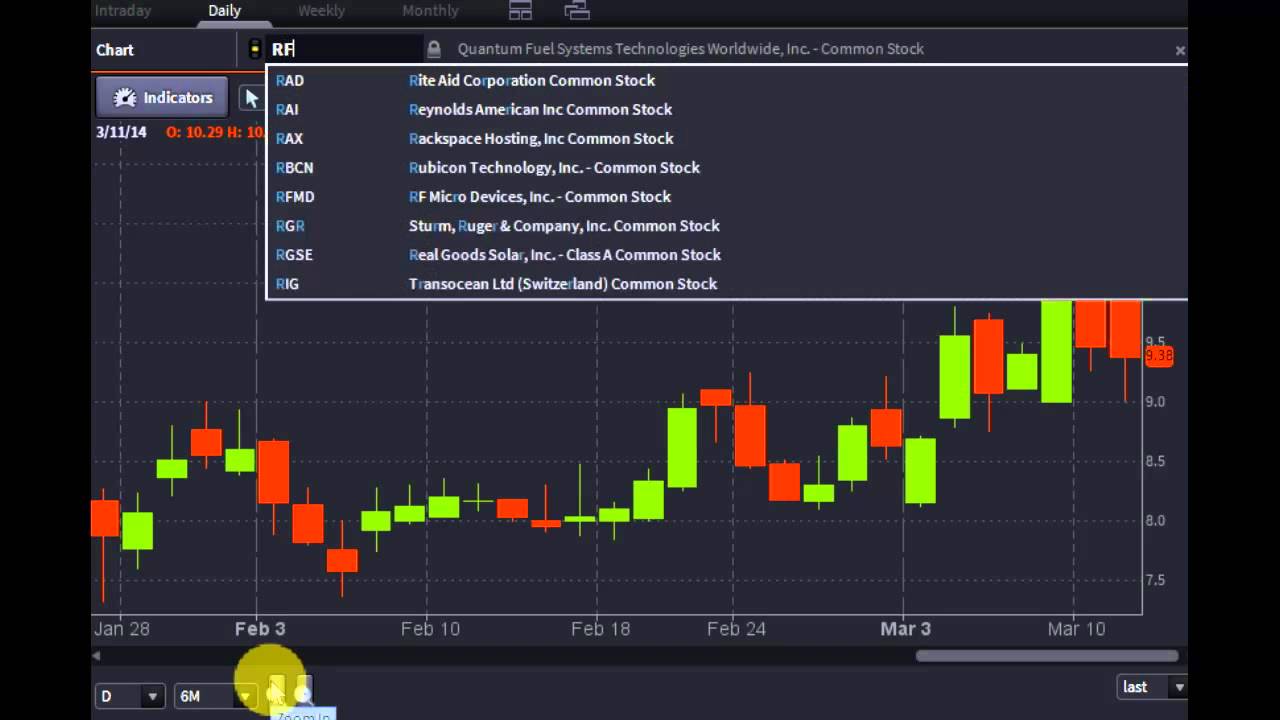The image size is (1280, 720).
Task: Click the Feb 10 date axis label
Action: pyautogui.click(x=430, y=629)
